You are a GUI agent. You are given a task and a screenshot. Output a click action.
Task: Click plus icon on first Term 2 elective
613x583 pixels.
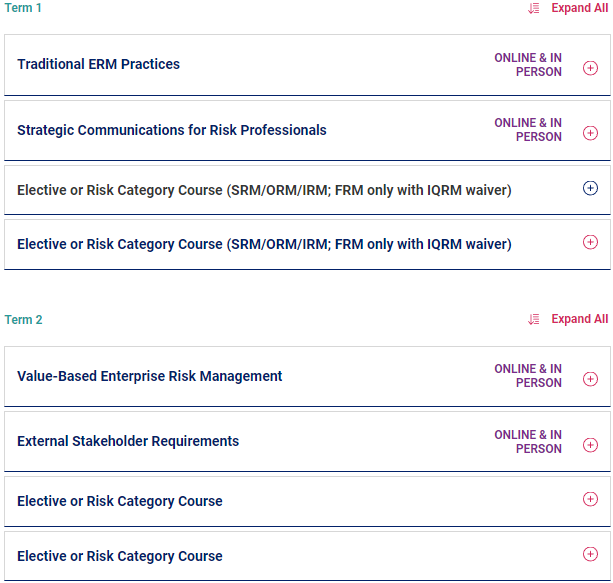click(590, 499)
